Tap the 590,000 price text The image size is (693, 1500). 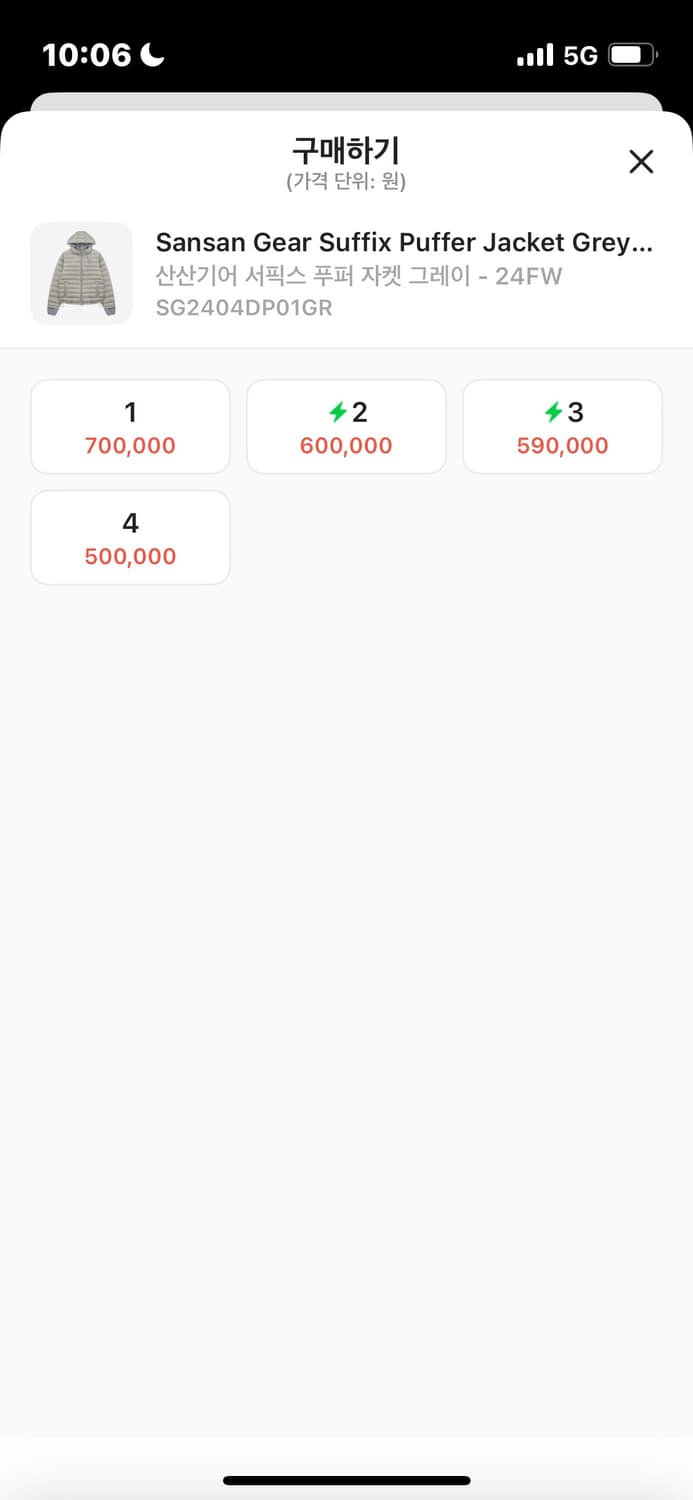(x=562, y=446)
